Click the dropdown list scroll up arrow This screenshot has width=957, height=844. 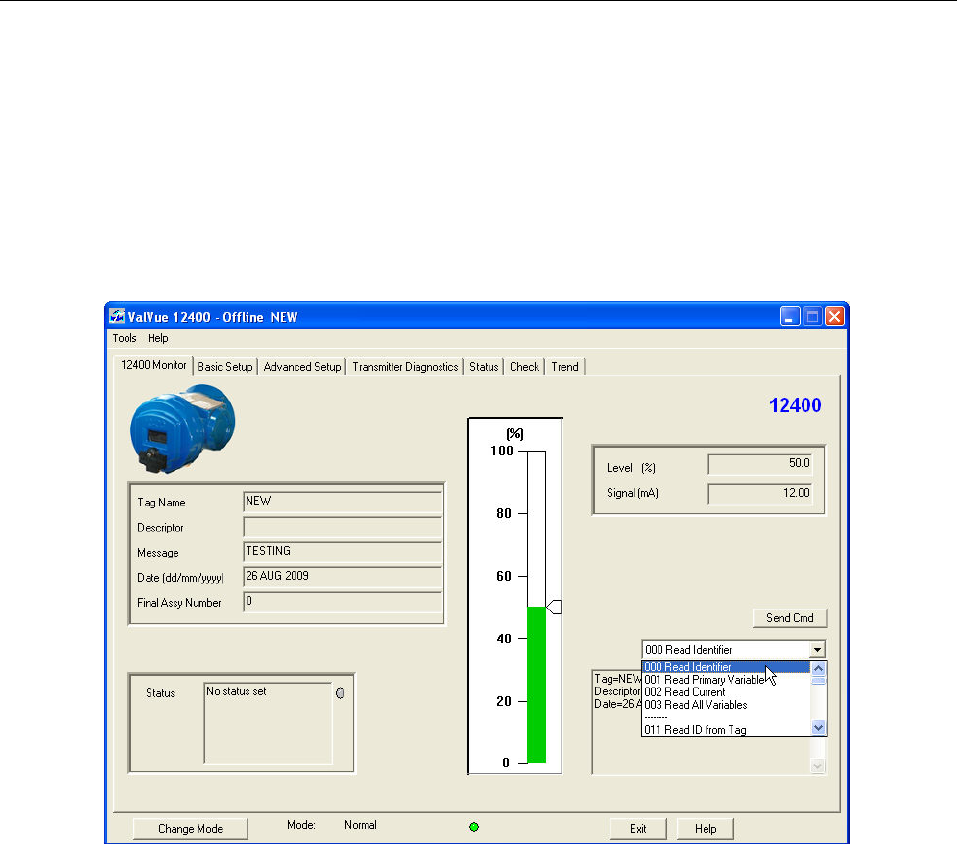click(818, 668)
